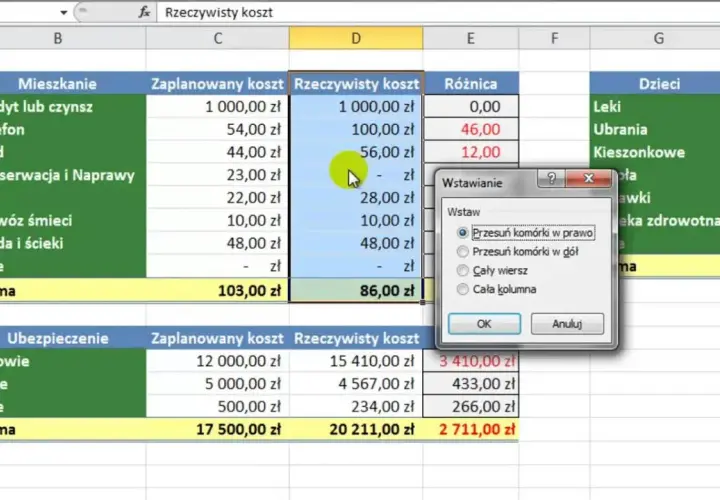Select cell with 100,00 zł
This screenshot has height=500, width=720.
[356, 129]
